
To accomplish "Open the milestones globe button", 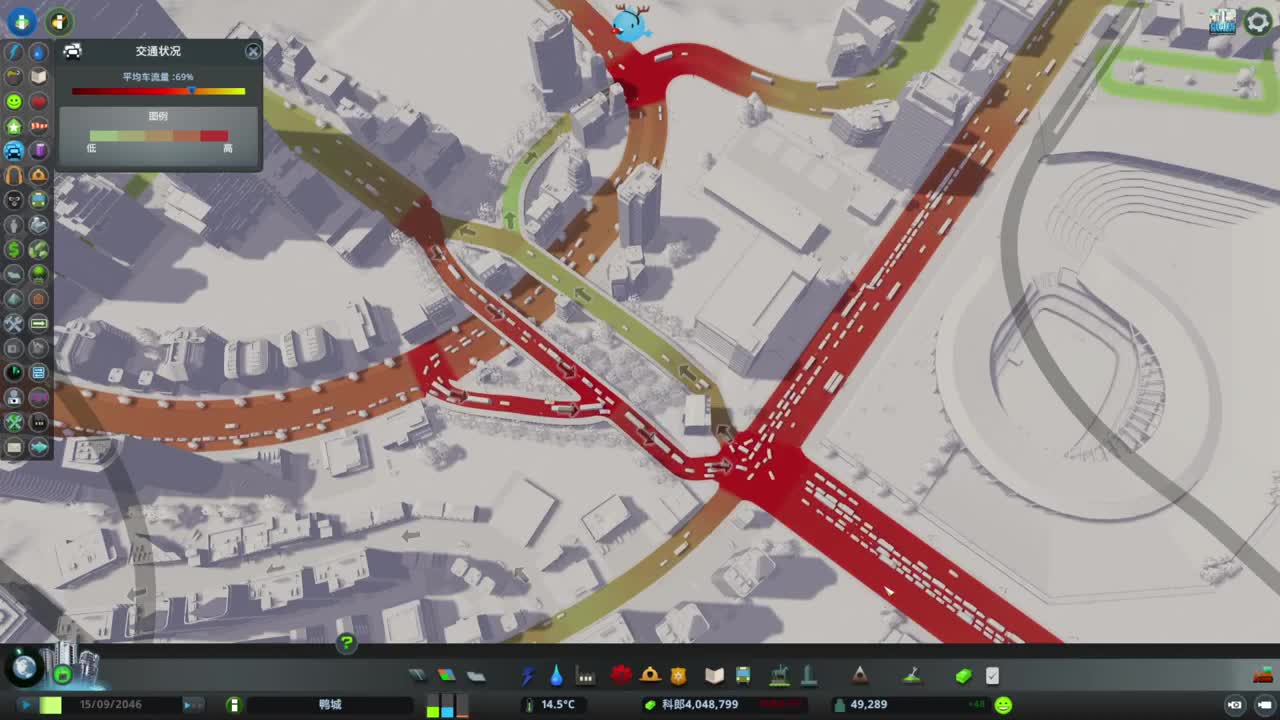I will (23, 667).
